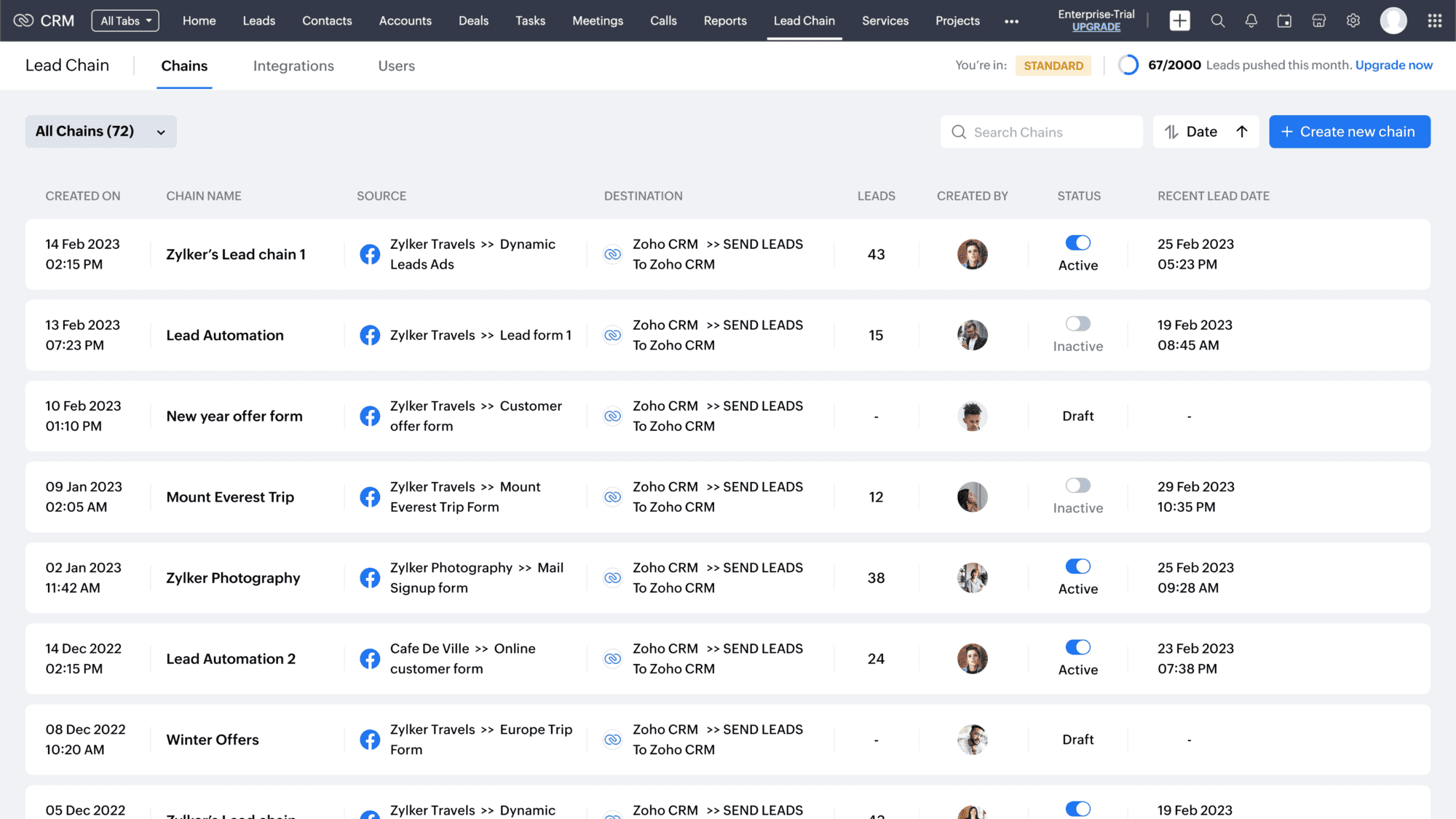This screenshot has height=819, width=1456.
Task: Open the apps grid launcher icon
Action: click(1434, 20)
